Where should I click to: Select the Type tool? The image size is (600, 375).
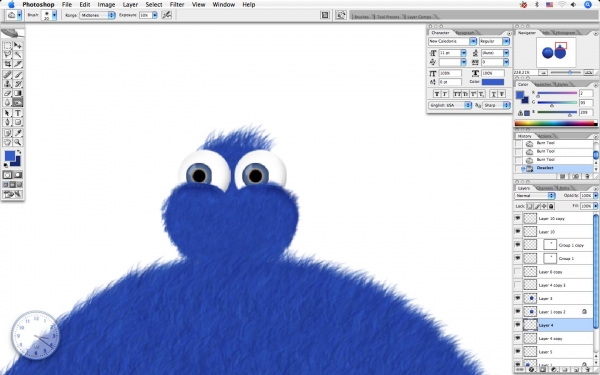click(18, 113)
